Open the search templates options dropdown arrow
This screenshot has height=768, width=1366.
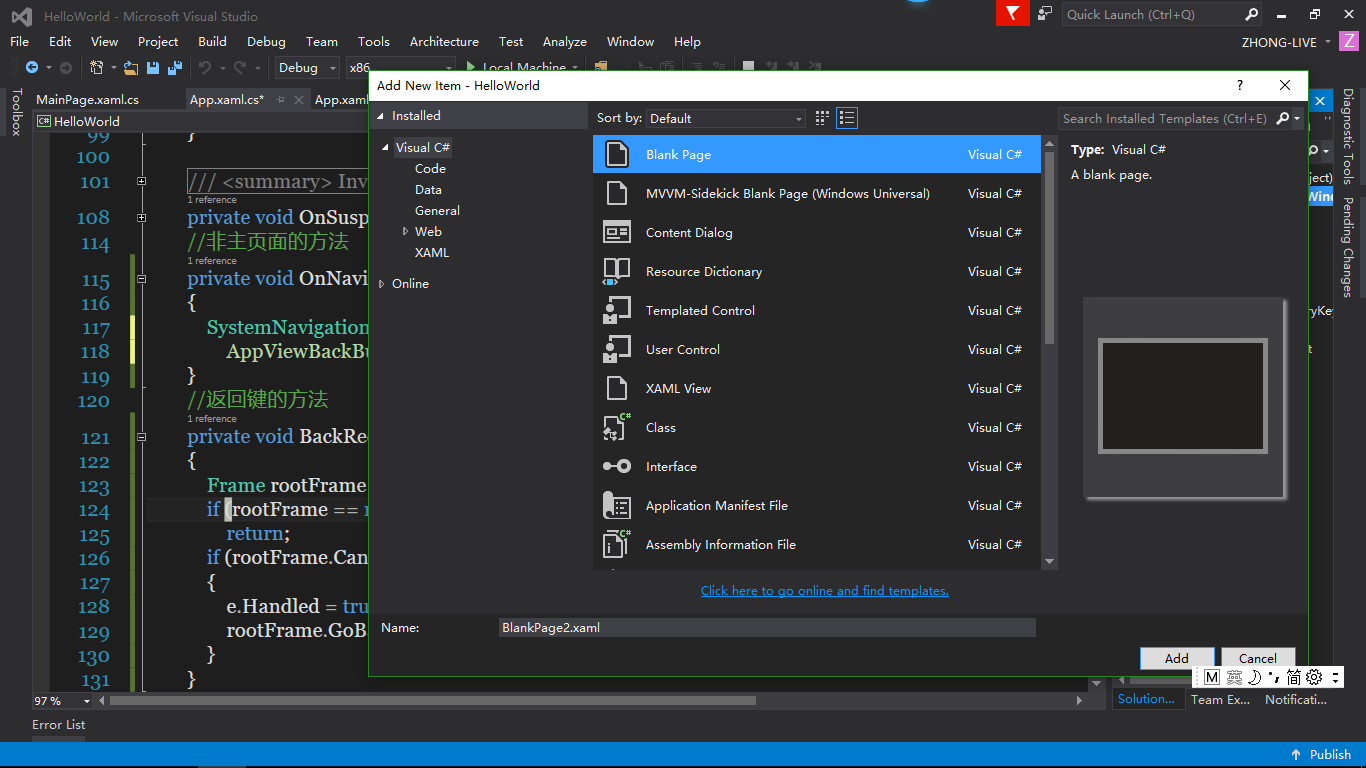point(1297,118)
